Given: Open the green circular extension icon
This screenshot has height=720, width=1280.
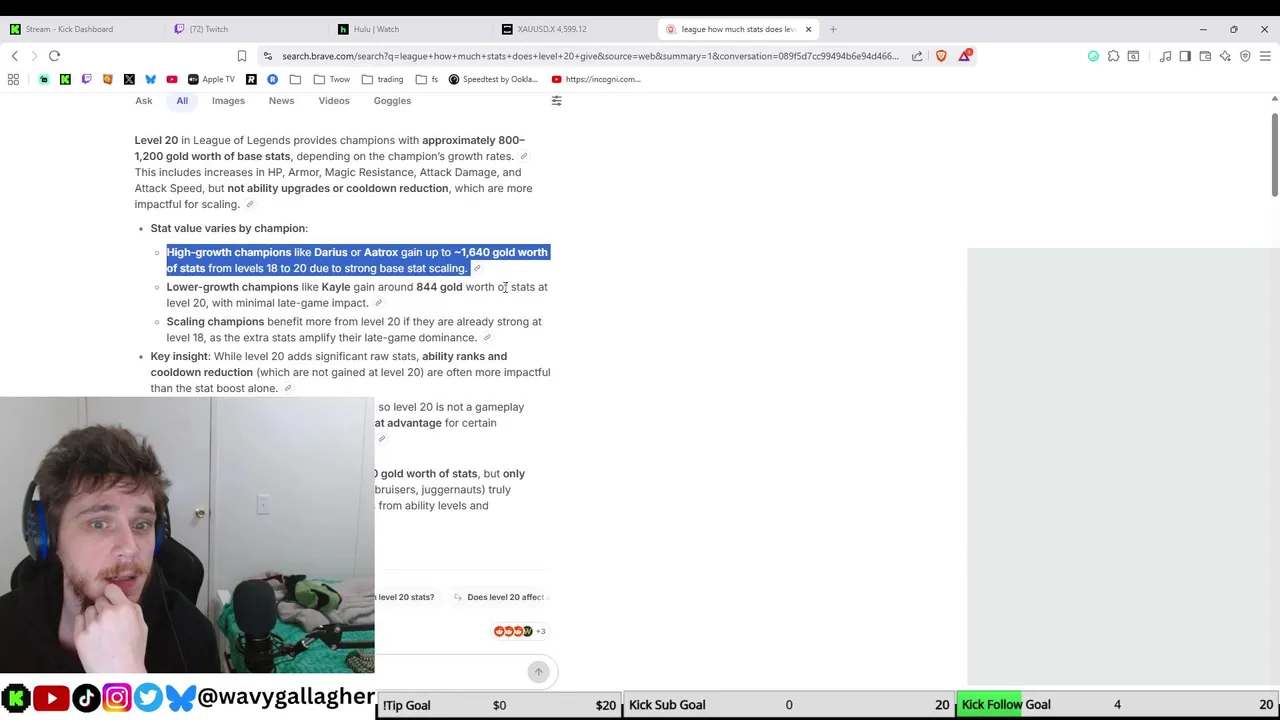Looking at the screenshot, I should coord(1093,56).
